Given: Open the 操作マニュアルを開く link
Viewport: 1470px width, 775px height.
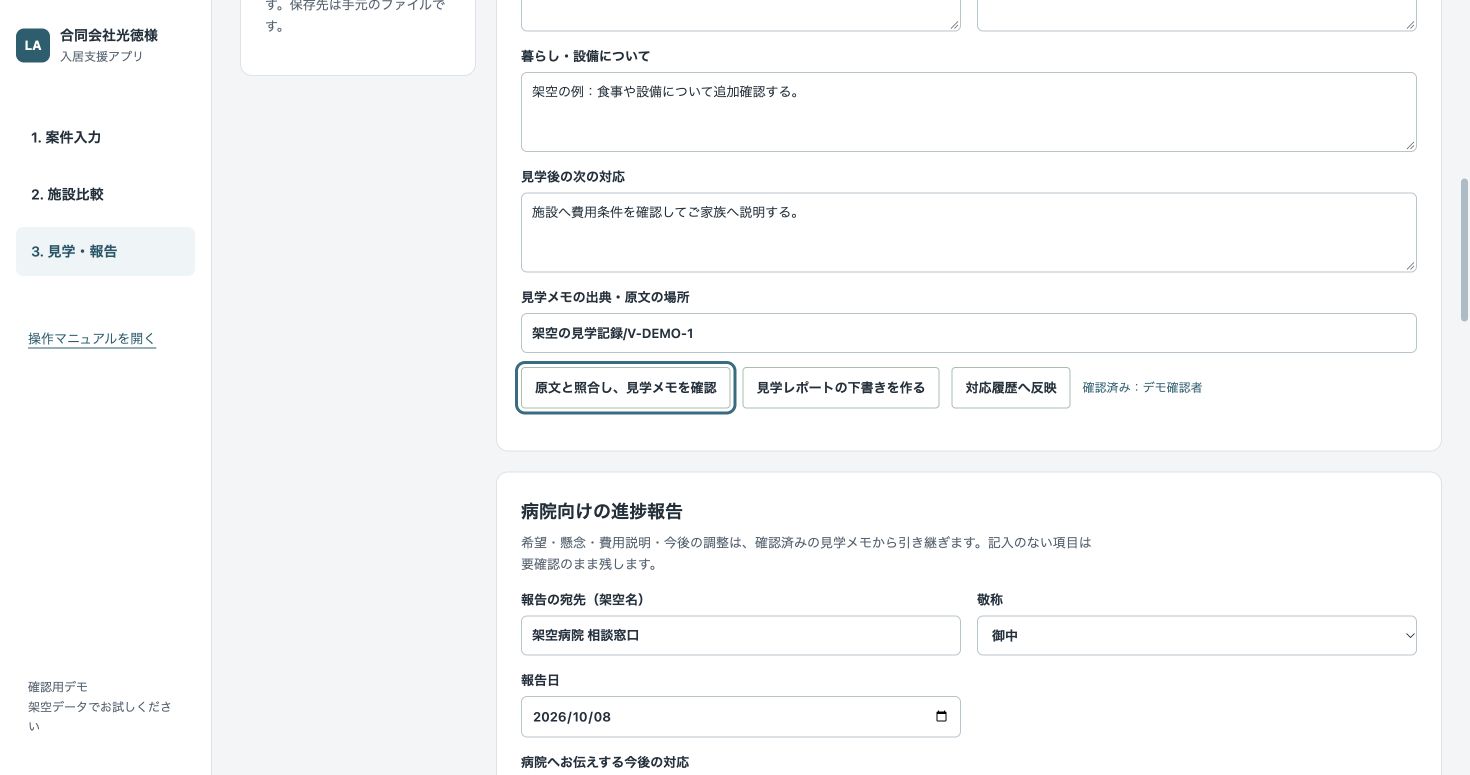Looking at the screenshot, I should point(92,339).
